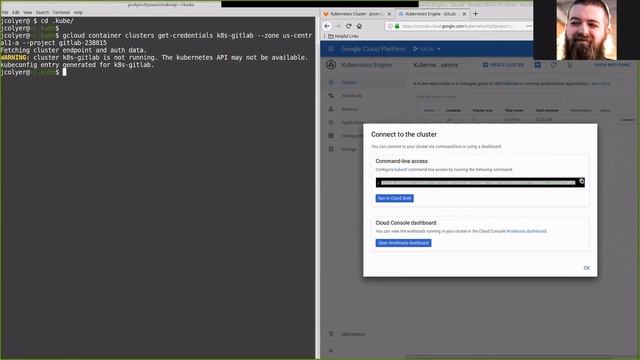Open the terminal Edit menu
Image resolution: width=640 pixels, height=360 pixels.
coord(16,13)
